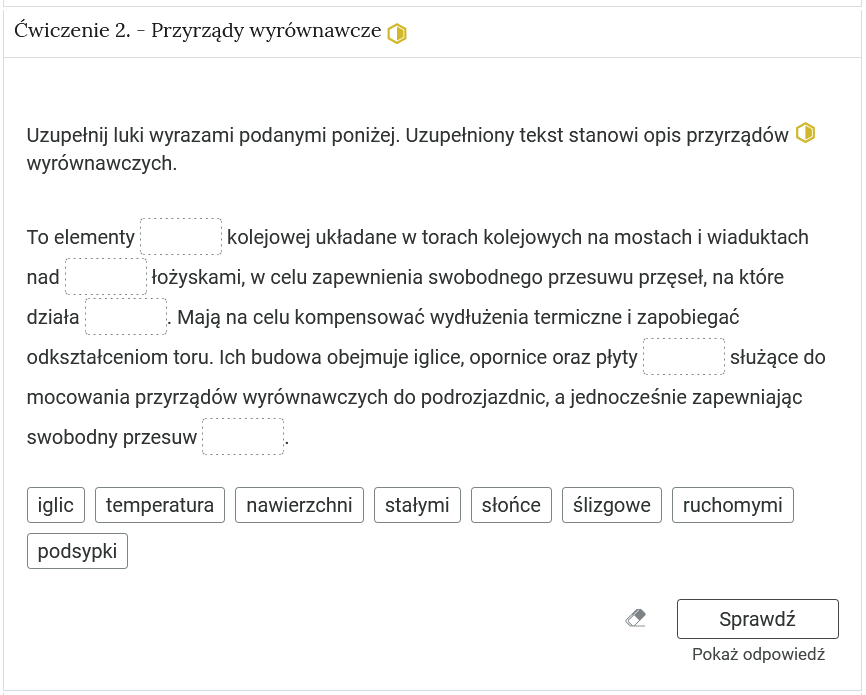Click the blank before 'służące do'
The image size is (866, 695).
point(684,356)
